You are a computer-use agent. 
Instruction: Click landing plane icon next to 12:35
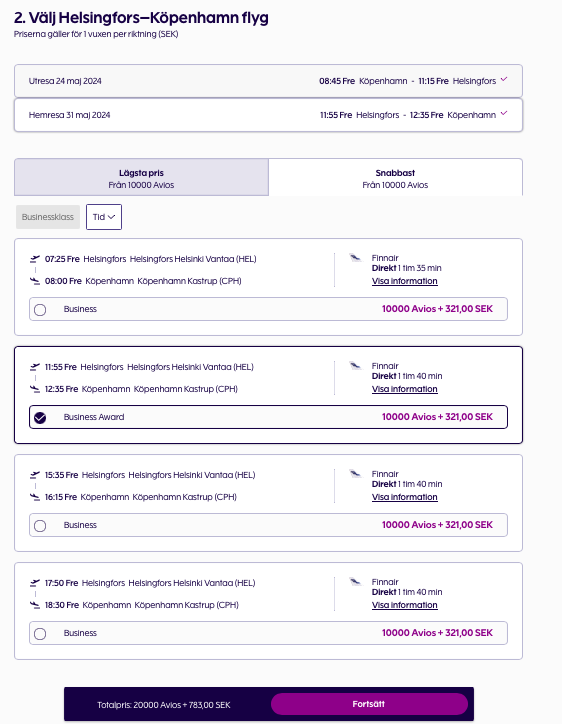coord(35,389)
